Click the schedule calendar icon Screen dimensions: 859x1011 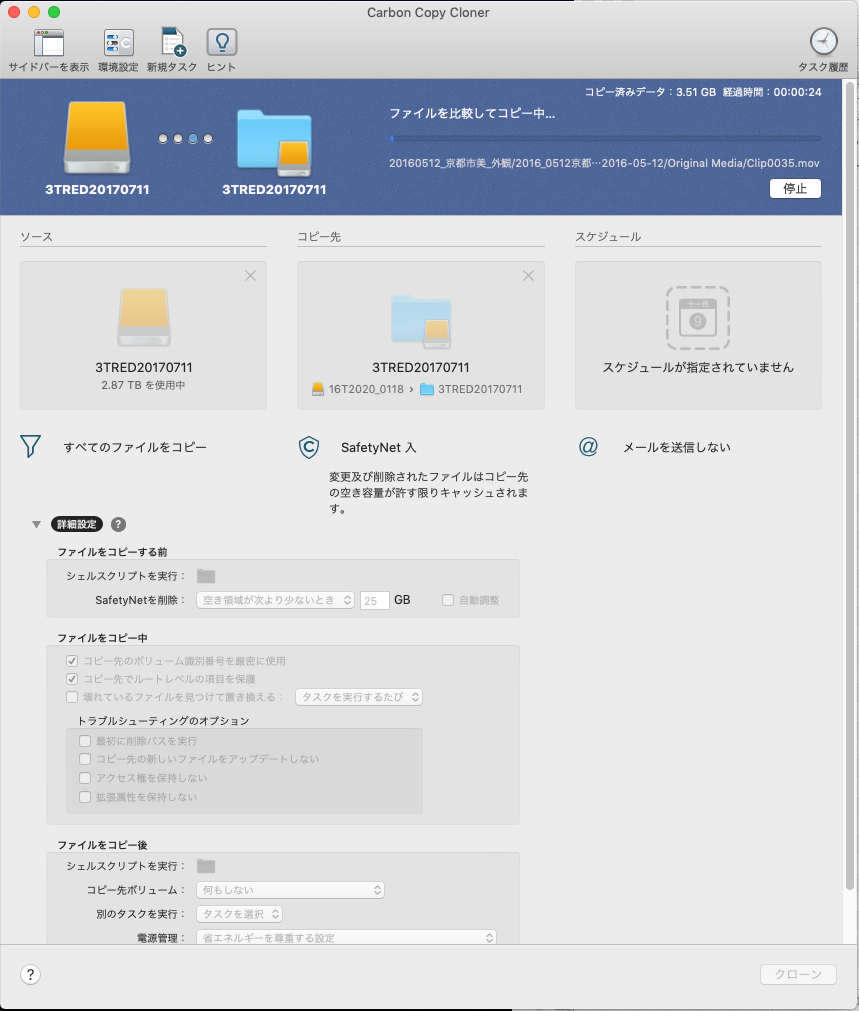(x=698, y=318)
